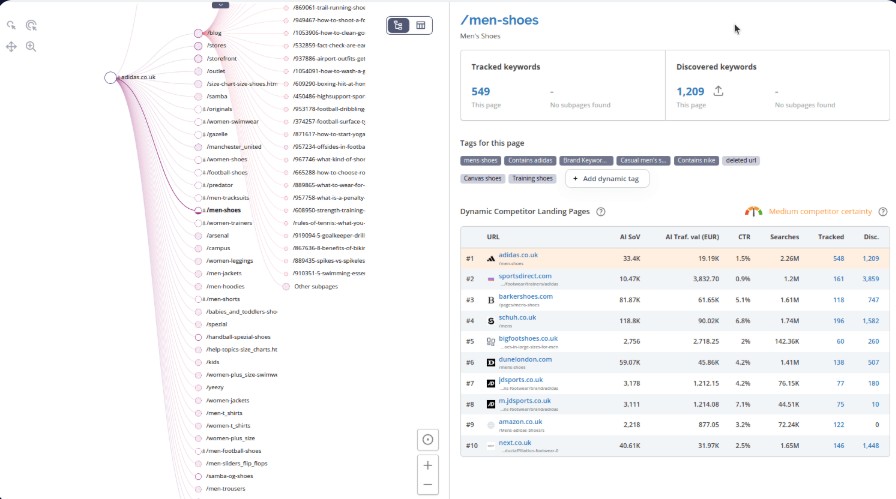This screenshot has width=896, height=499.
Task: Select the 'Contains adidas' tag
Action: (530, 161)
